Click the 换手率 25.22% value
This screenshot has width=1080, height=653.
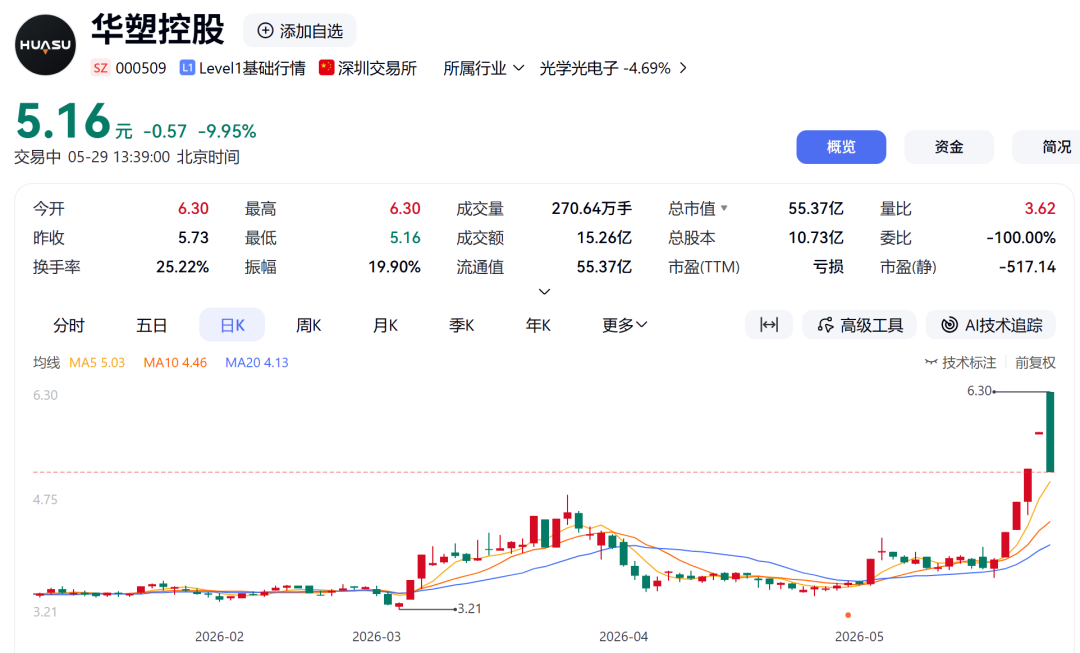pyautogui.click(x=183, y=267)
